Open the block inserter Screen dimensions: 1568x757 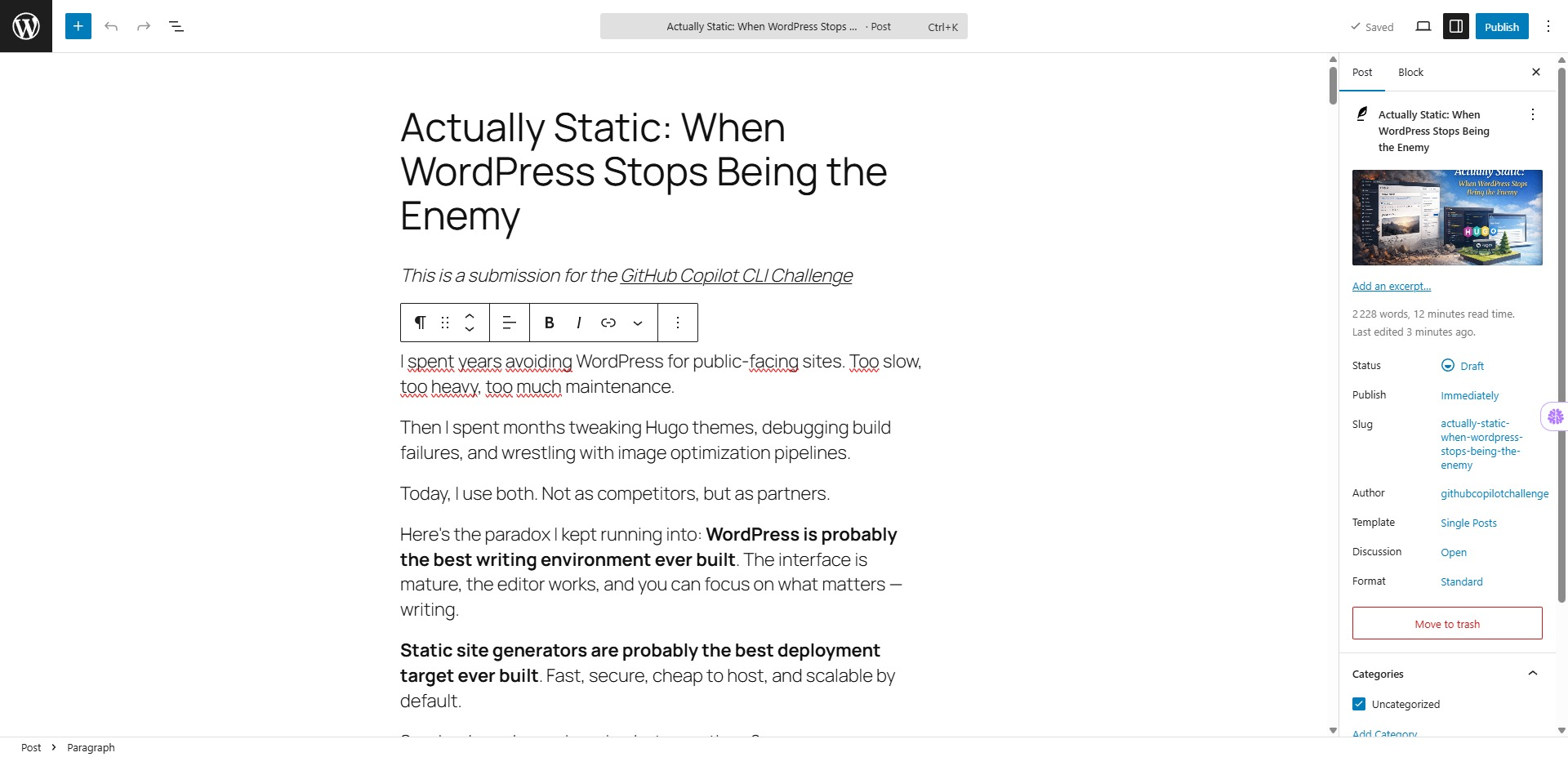point(78,26)
